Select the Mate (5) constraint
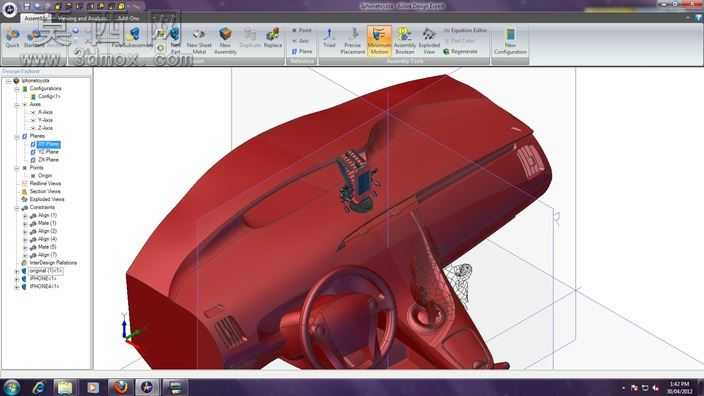This screenshot has width=704, height=396. [47, 247]
